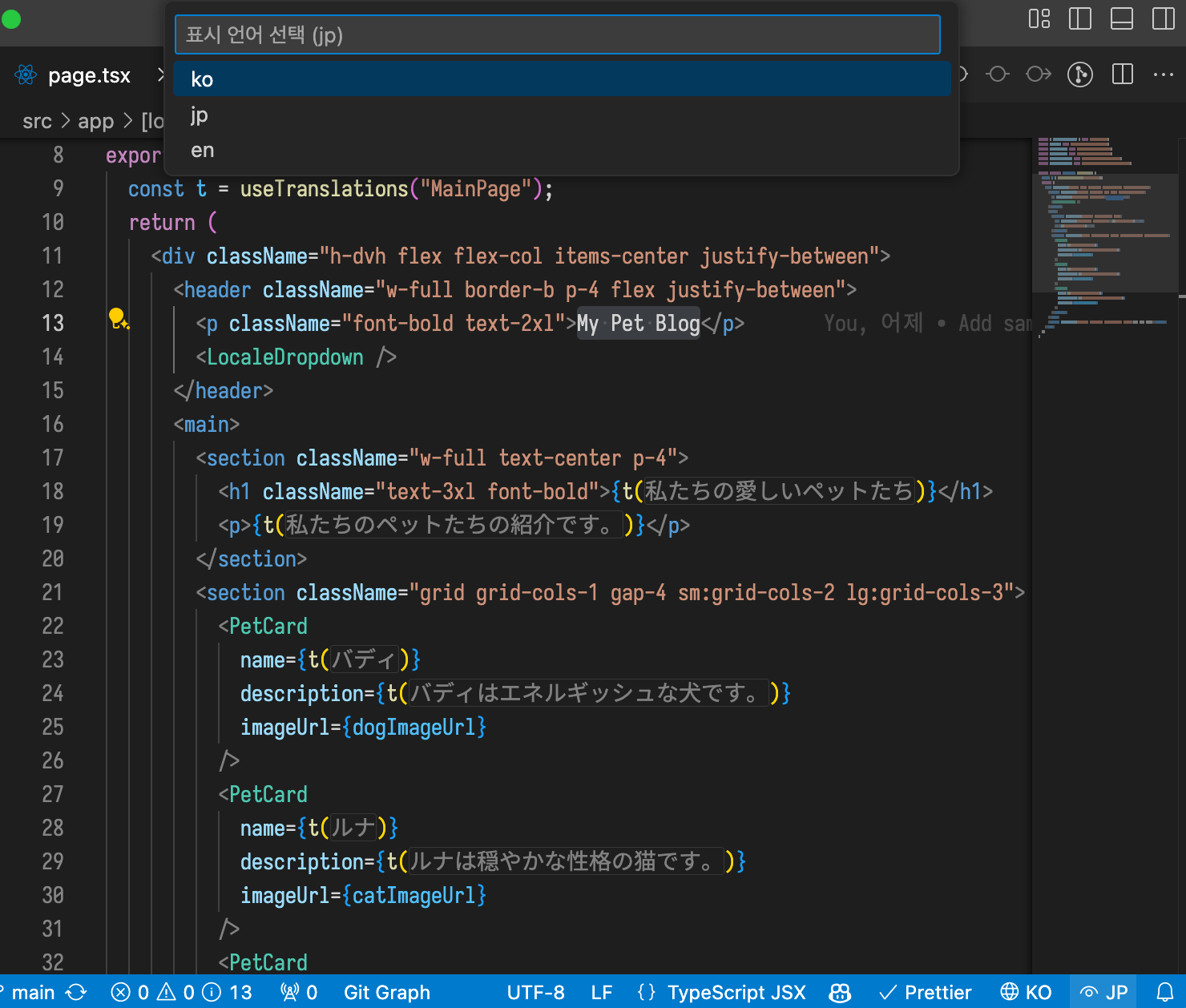Click the app breadcrumb segment
Image resolution: width=1186 pixels, height=1008 pixels.
95,121
